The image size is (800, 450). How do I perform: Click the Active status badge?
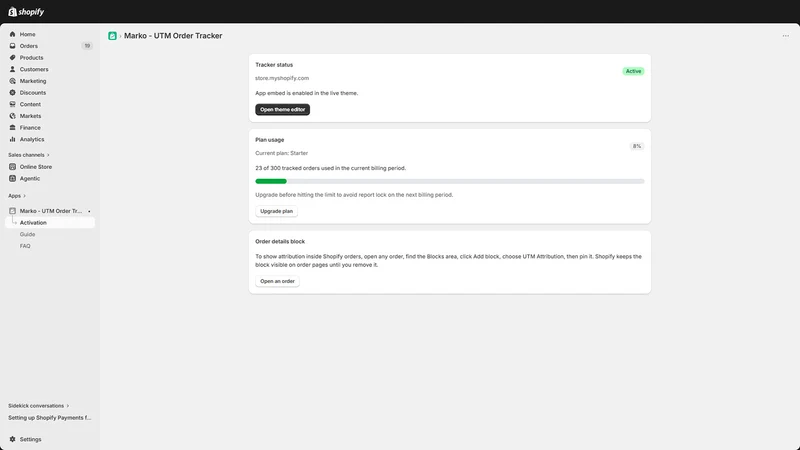click(x=633, y=71)
